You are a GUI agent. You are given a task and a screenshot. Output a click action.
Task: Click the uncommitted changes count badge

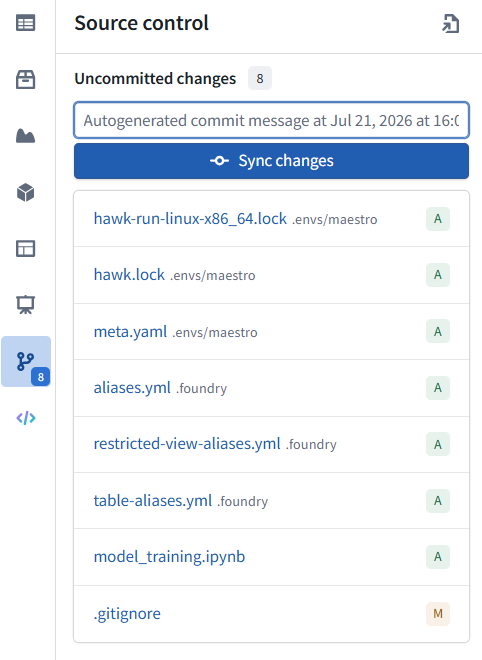coord(260,78)
